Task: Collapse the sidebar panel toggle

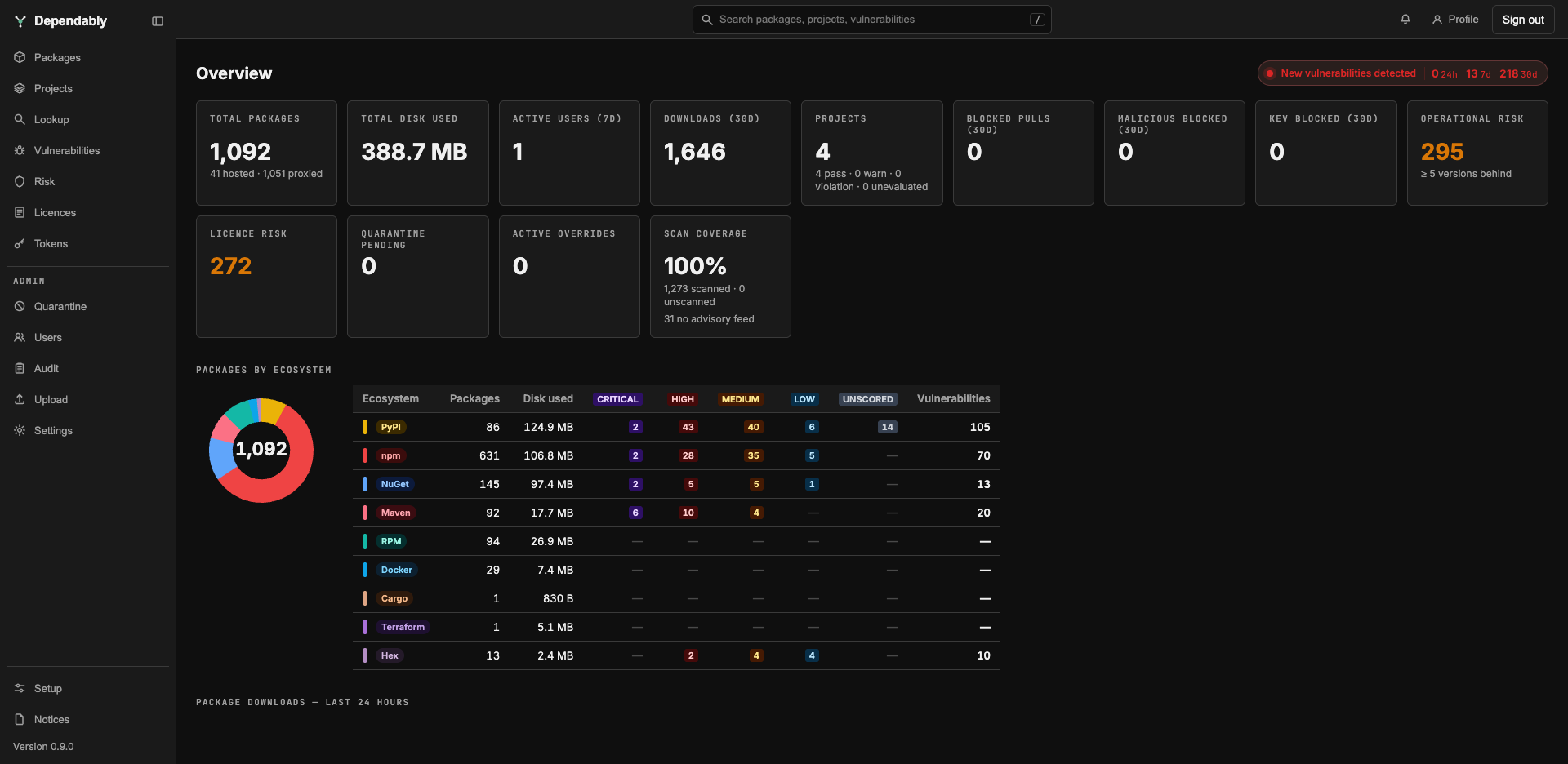Action: point(158,21)
